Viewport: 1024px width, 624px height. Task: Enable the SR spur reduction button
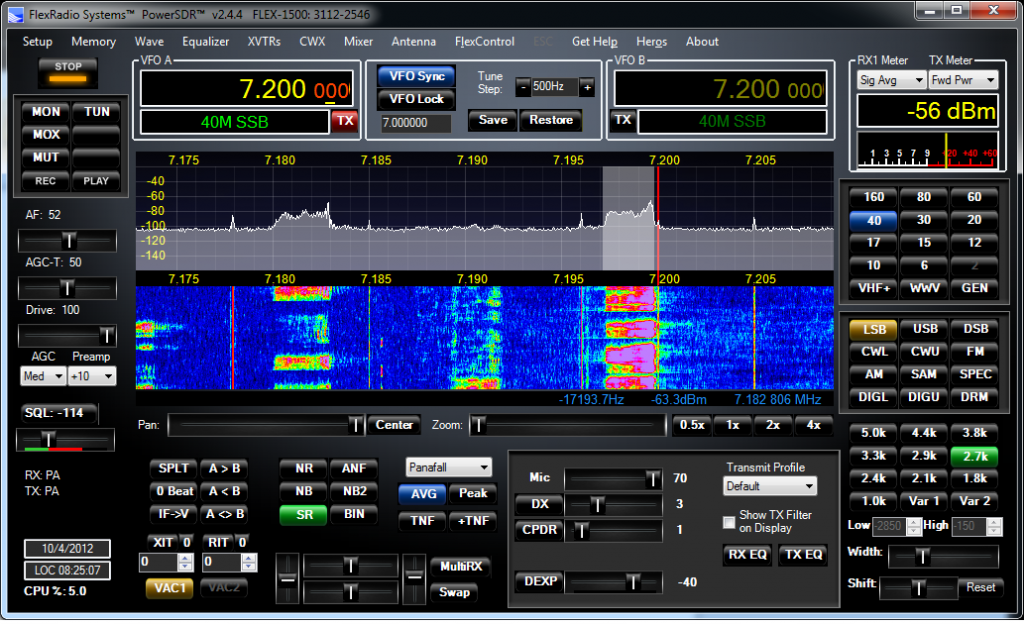point(304,514)
